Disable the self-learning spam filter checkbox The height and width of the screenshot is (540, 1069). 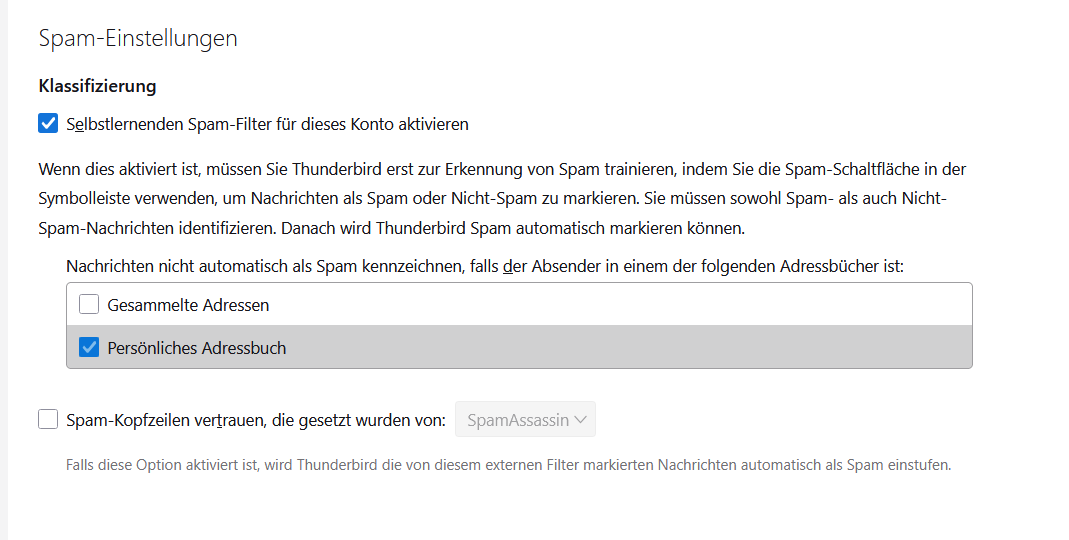tap(48, 124)
